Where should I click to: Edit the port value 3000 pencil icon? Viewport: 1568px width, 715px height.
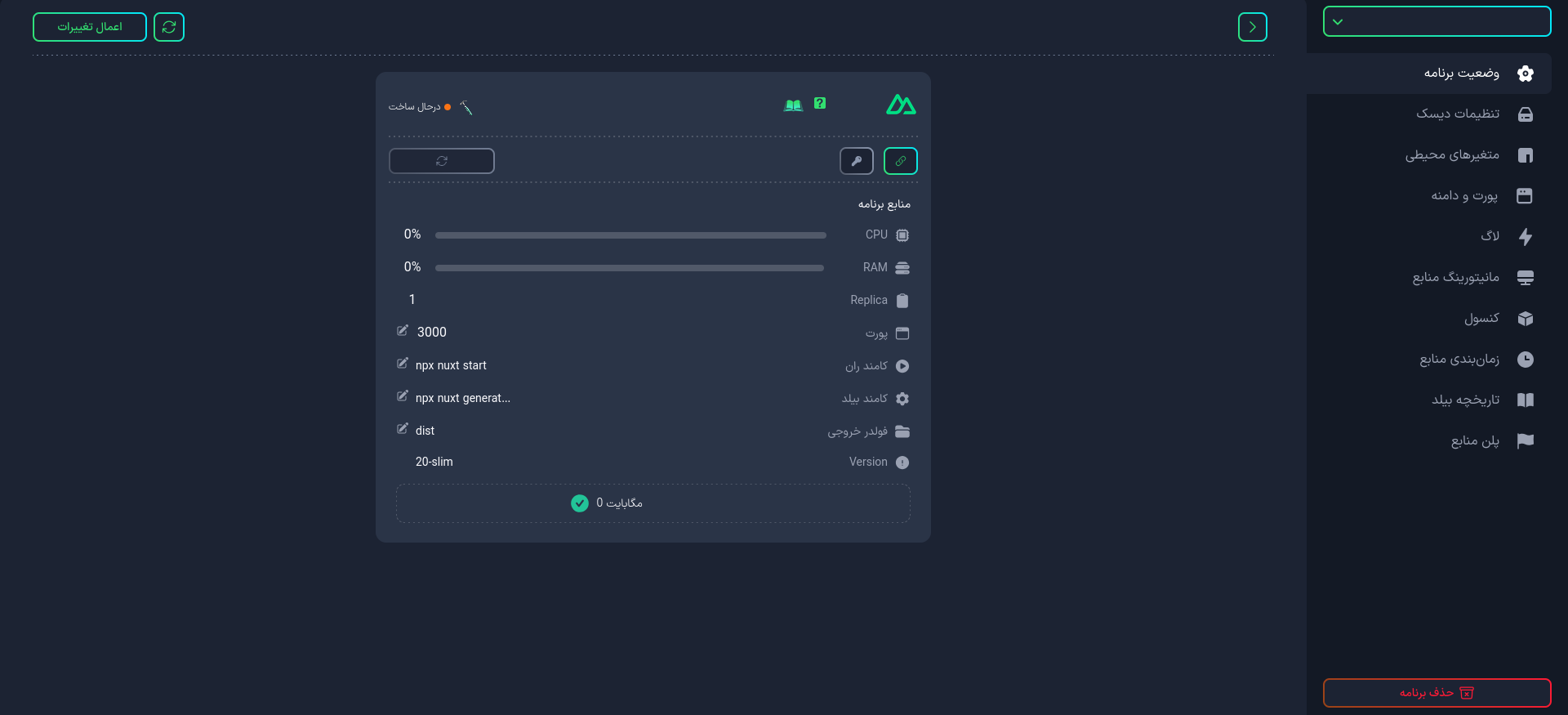coord(403,331)
